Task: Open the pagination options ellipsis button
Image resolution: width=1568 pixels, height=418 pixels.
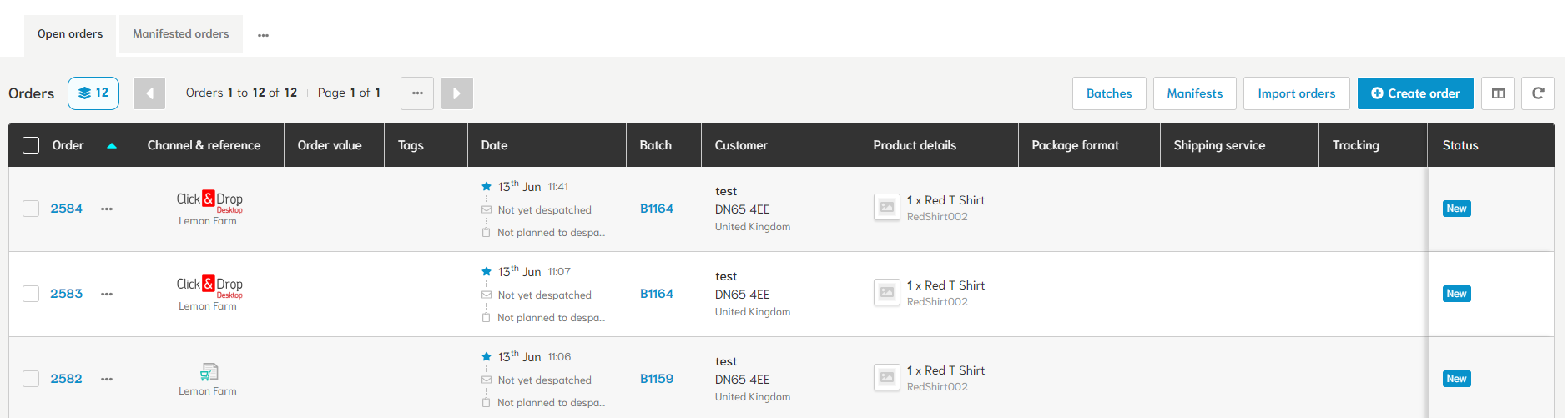Action: tap(417, 93)
